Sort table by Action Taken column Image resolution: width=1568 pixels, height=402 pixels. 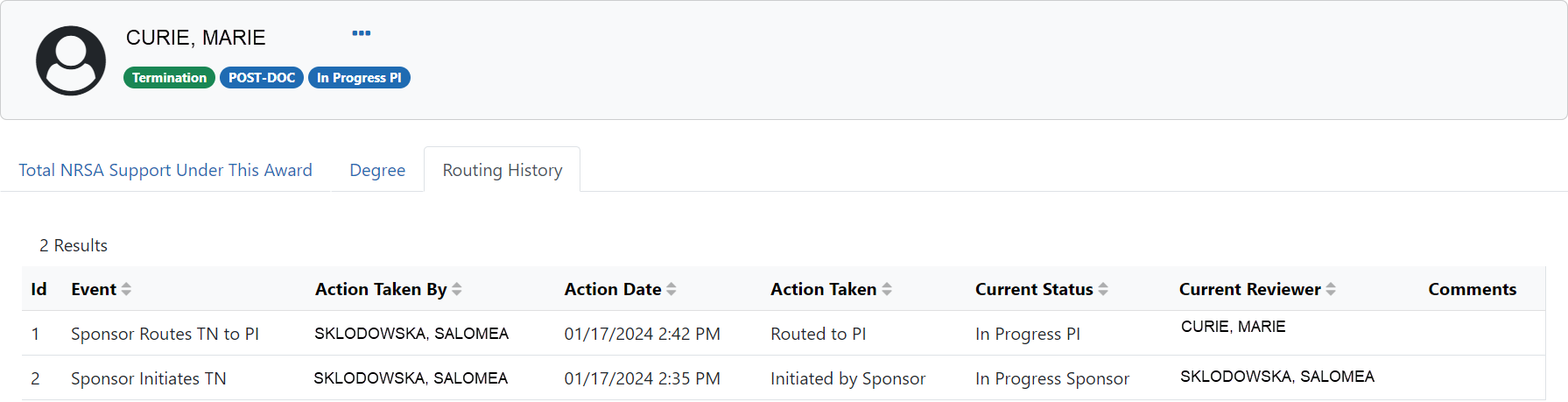[887, 289]
